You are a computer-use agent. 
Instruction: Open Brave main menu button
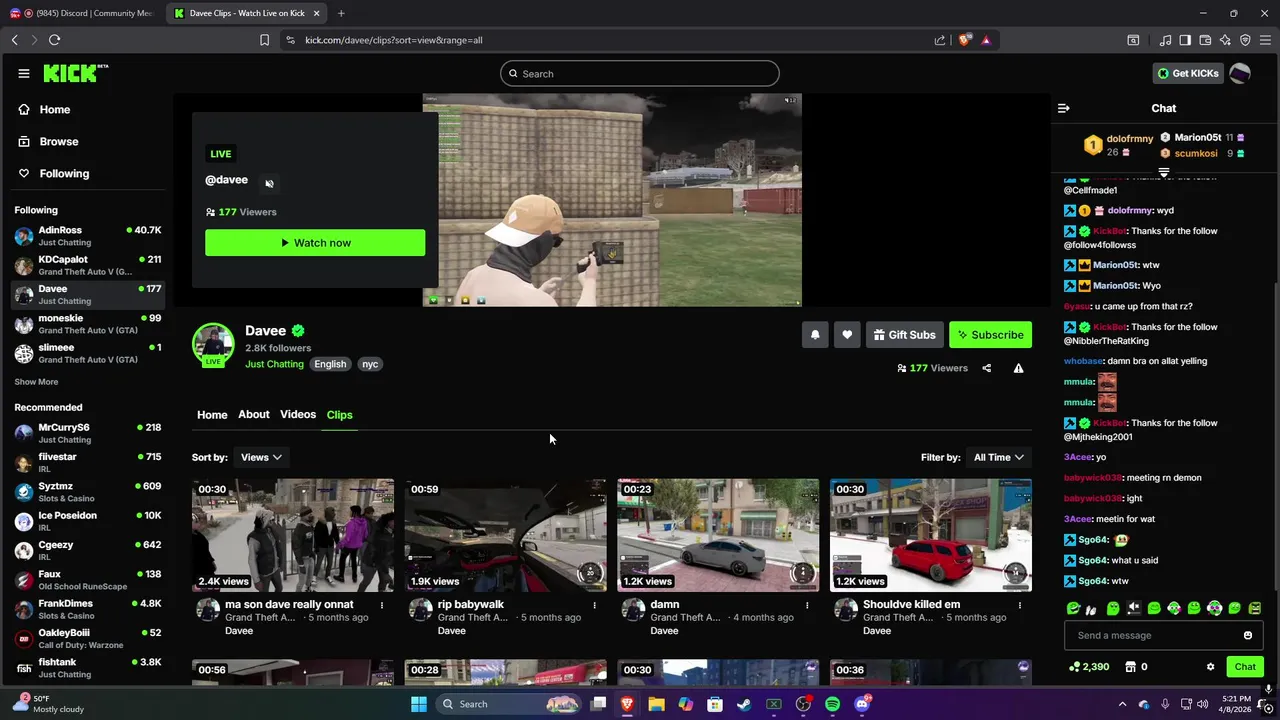[x=1265, y=40]
